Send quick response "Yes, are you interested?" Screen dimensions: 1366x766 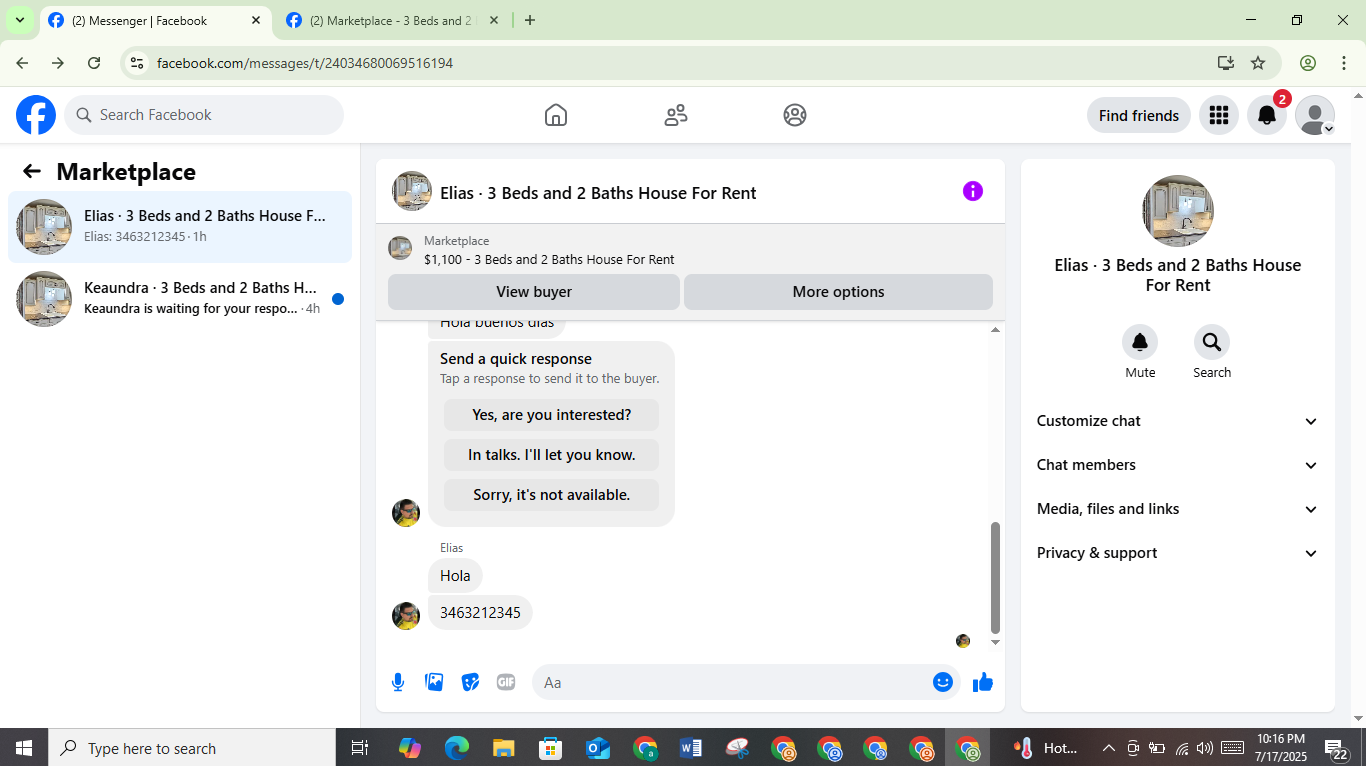552,415
